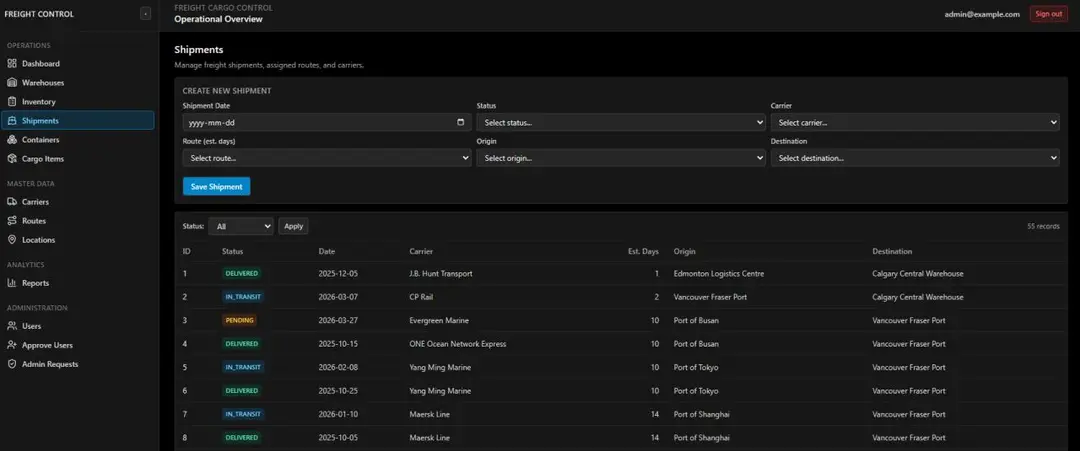Collapse the sidebar with the chevron button
This screenshot has height=451, width=1080.
[145, 14]
